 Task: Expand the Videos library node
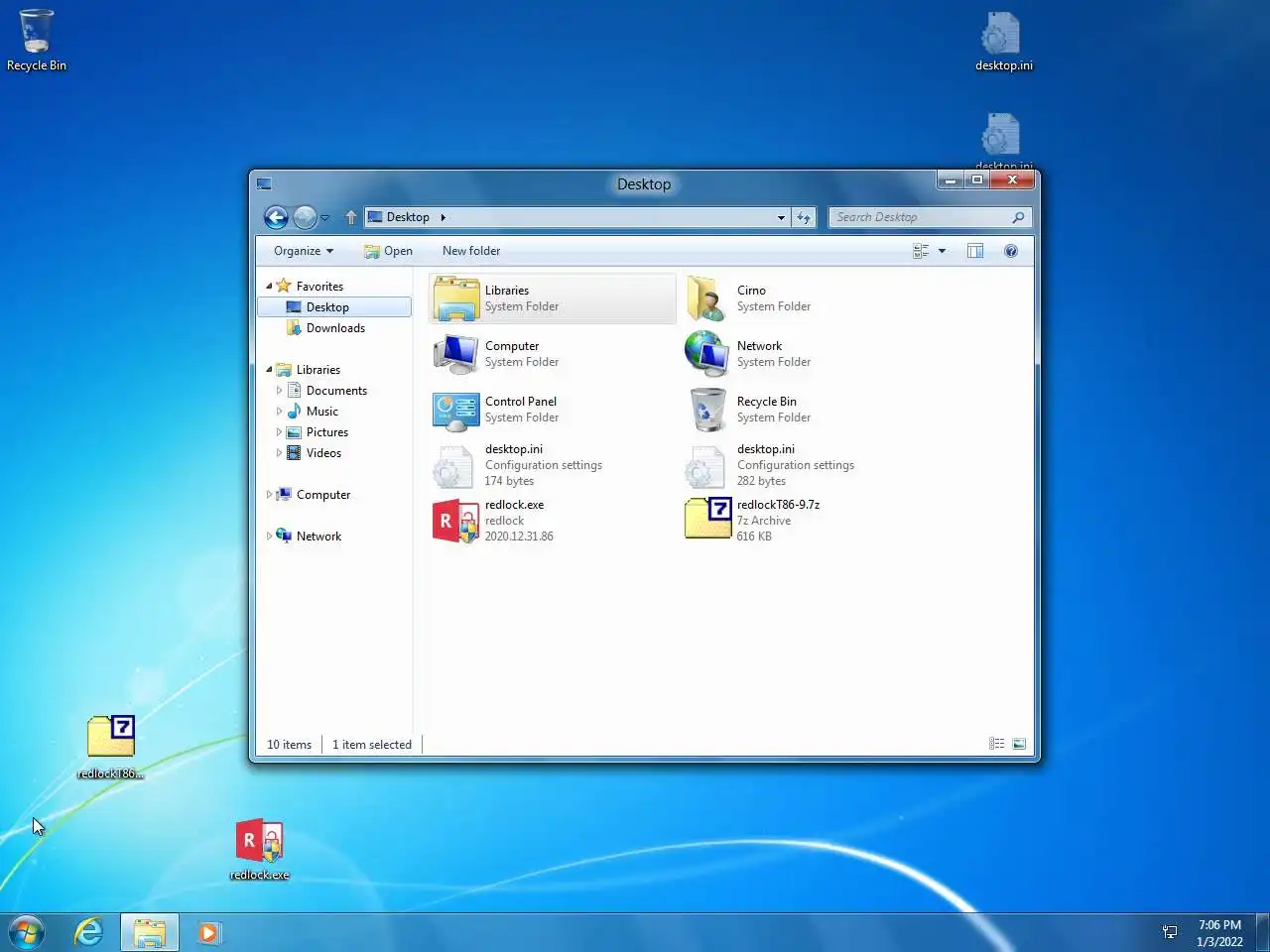[279, 453]
